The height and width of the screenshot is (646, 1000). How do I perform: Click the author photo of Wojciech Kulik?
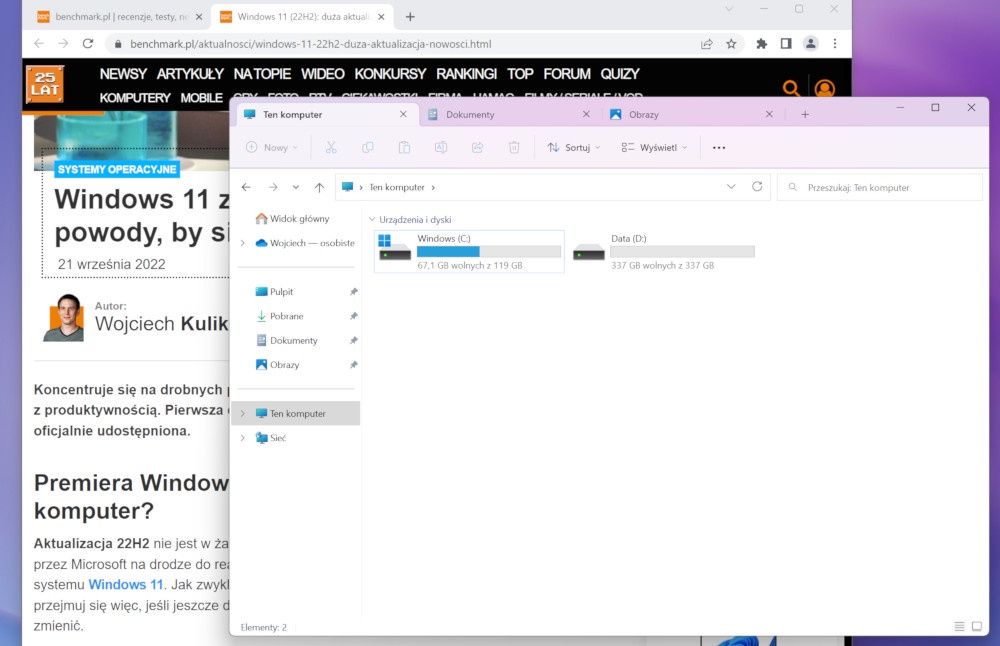point(64,317)
